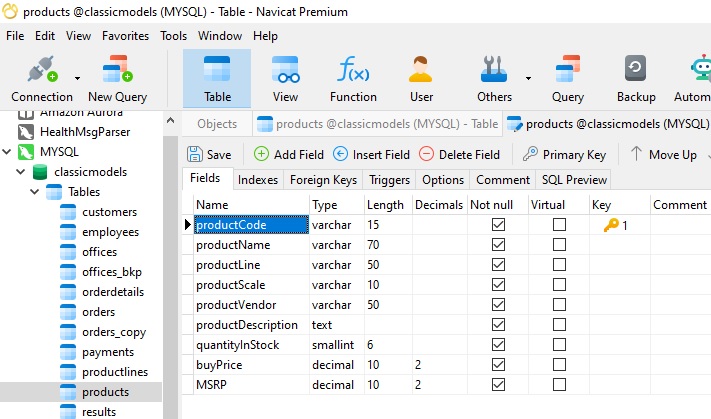
Task: Click the Decimals cell of buyPrice
Action: tap(439, 365)
